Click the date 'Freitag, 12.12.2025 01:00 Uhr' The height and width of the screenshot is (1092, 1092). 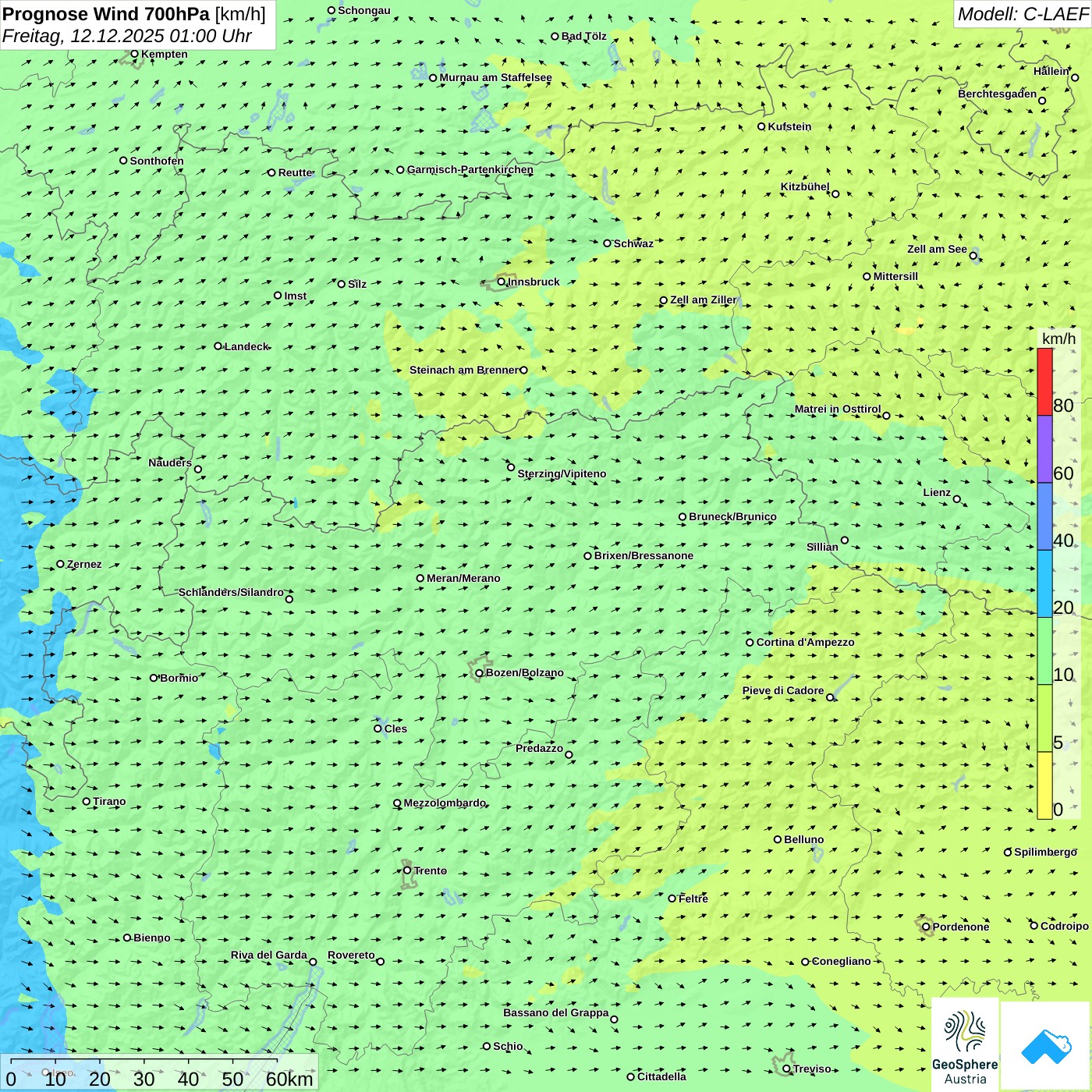127,36
